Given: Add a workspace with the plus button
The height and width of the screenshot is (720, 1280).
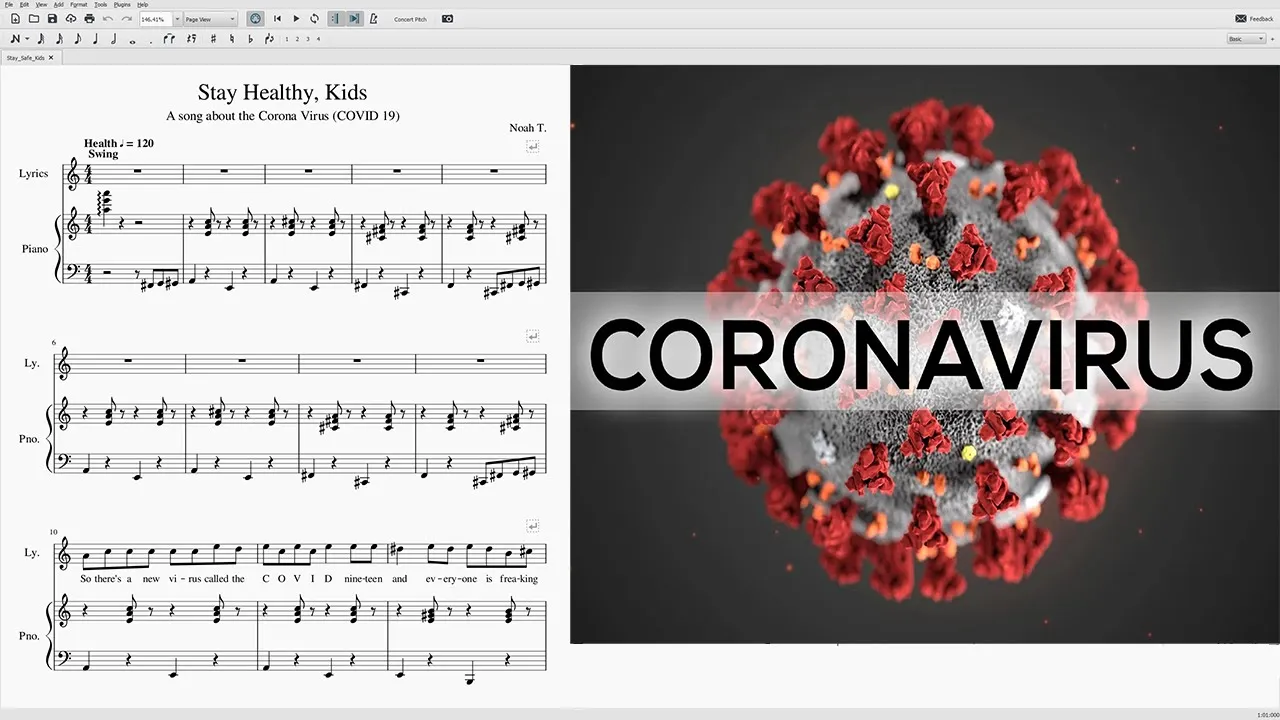Looking at the screenshot, I should point(1274,39).
